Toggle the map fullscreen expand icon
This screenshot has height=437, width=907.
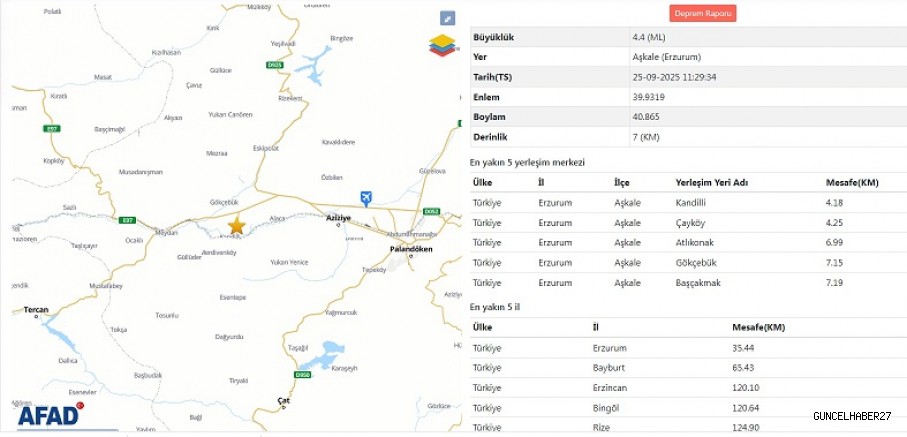tap(447, 19)
